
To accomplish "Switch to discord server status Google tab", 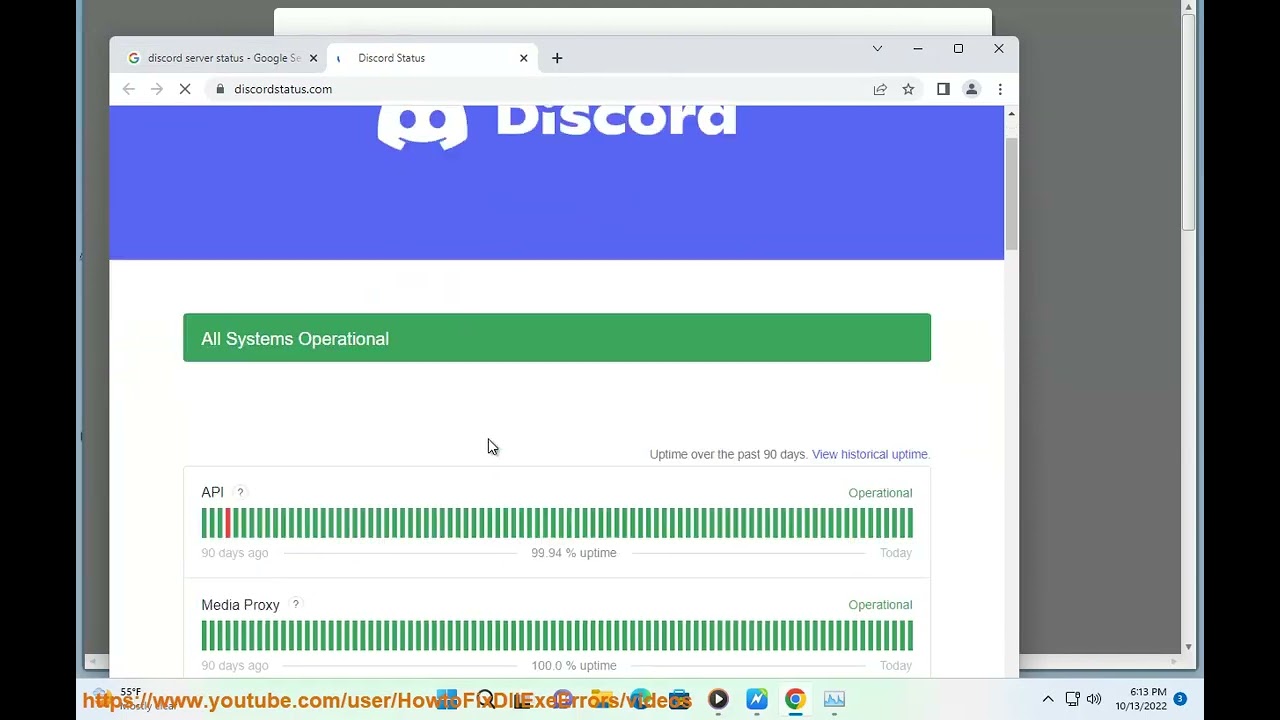I will click(222, 58).
